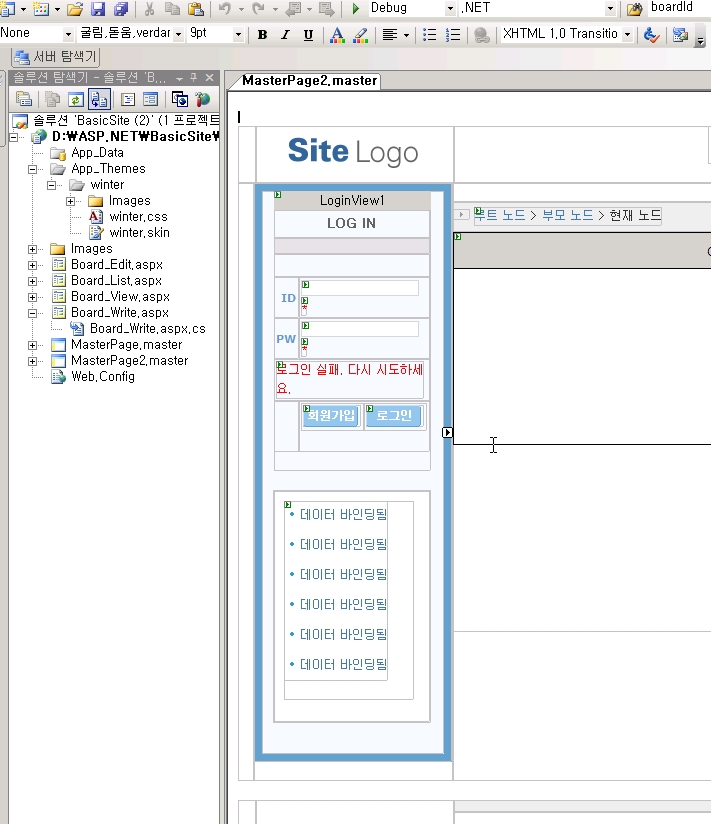The image size is (711, 824).
Task: Pin the Solution Explorer panel
Action: click(193, 78)
